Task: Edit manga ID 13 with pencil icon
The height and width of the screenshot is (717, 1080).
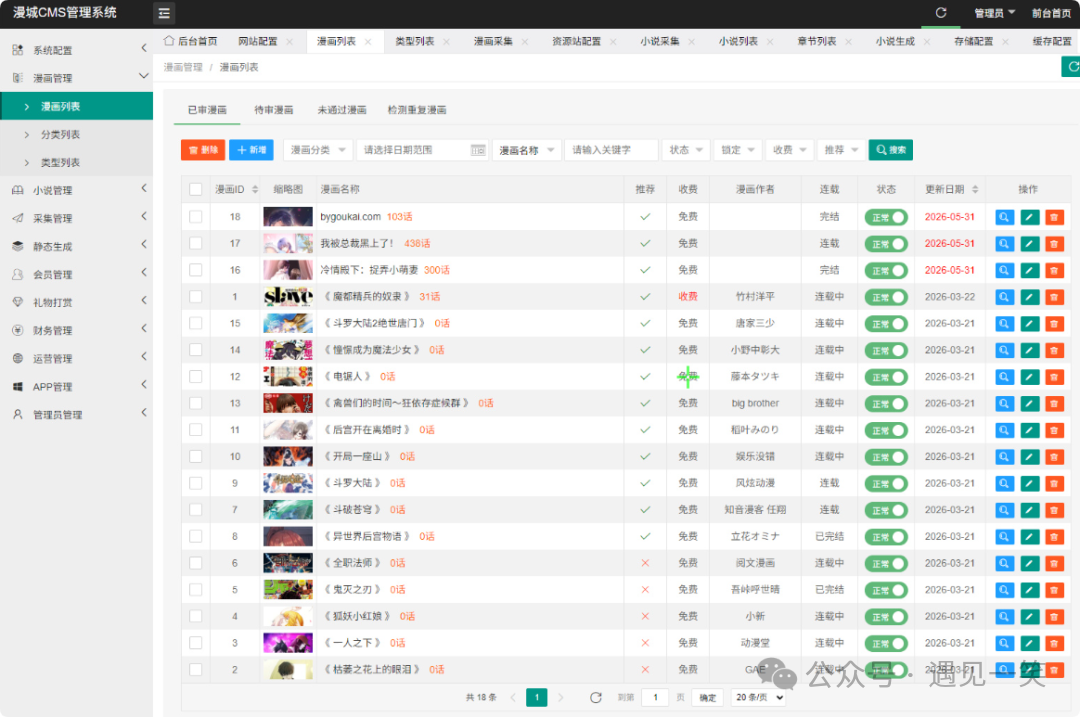Action: [1029, 404]
